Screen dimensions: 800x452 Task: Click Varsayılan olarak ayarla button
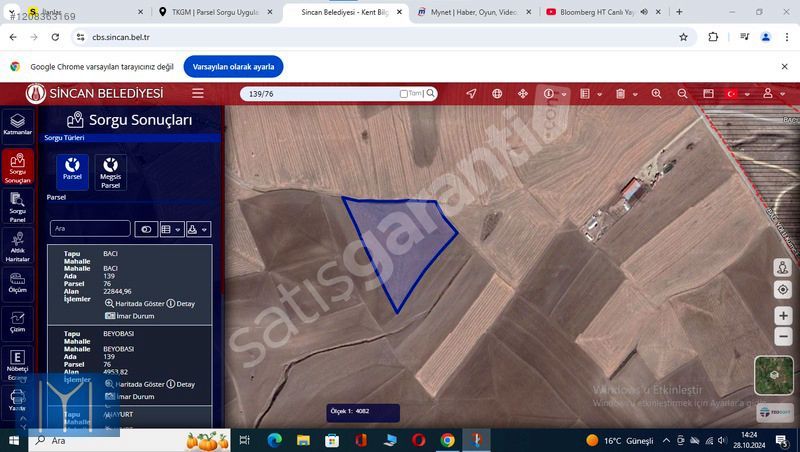point(233,66)
